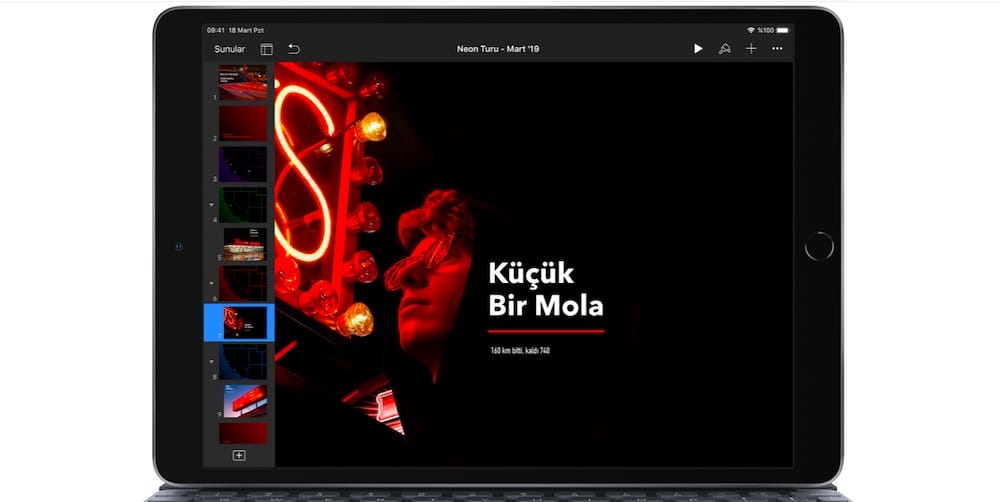Collapse the slide 8 group triangle
Viewport: 1000px width, 502px height.
(212, 362)
